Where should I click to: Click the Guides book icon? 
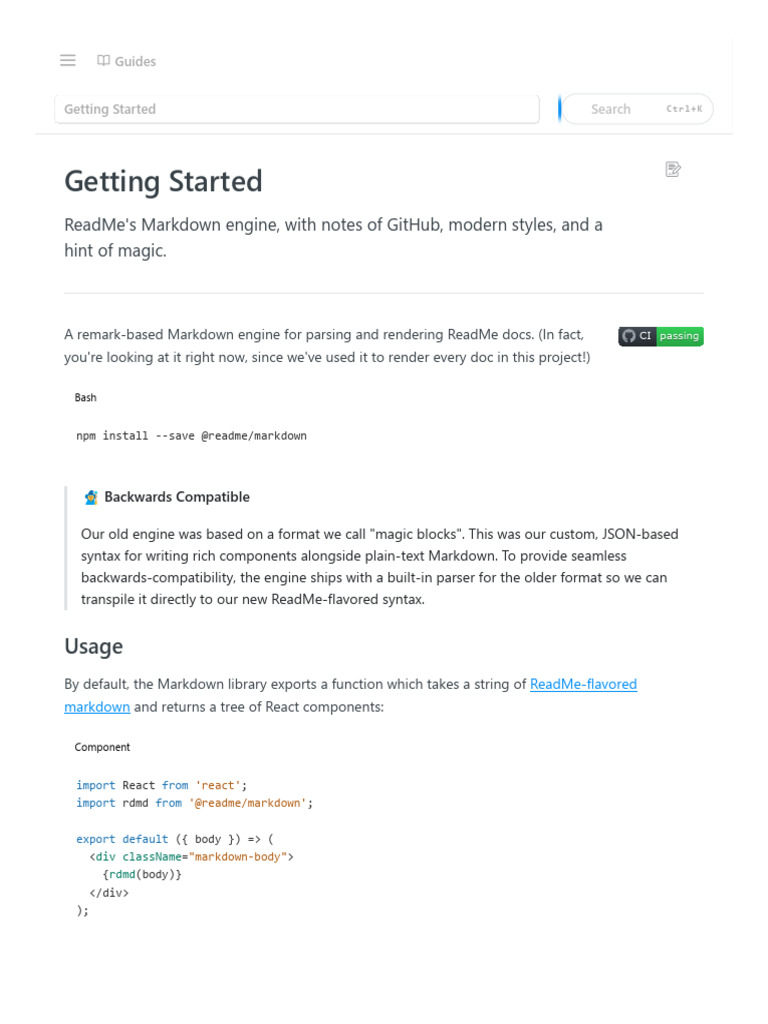click(103, 61)
